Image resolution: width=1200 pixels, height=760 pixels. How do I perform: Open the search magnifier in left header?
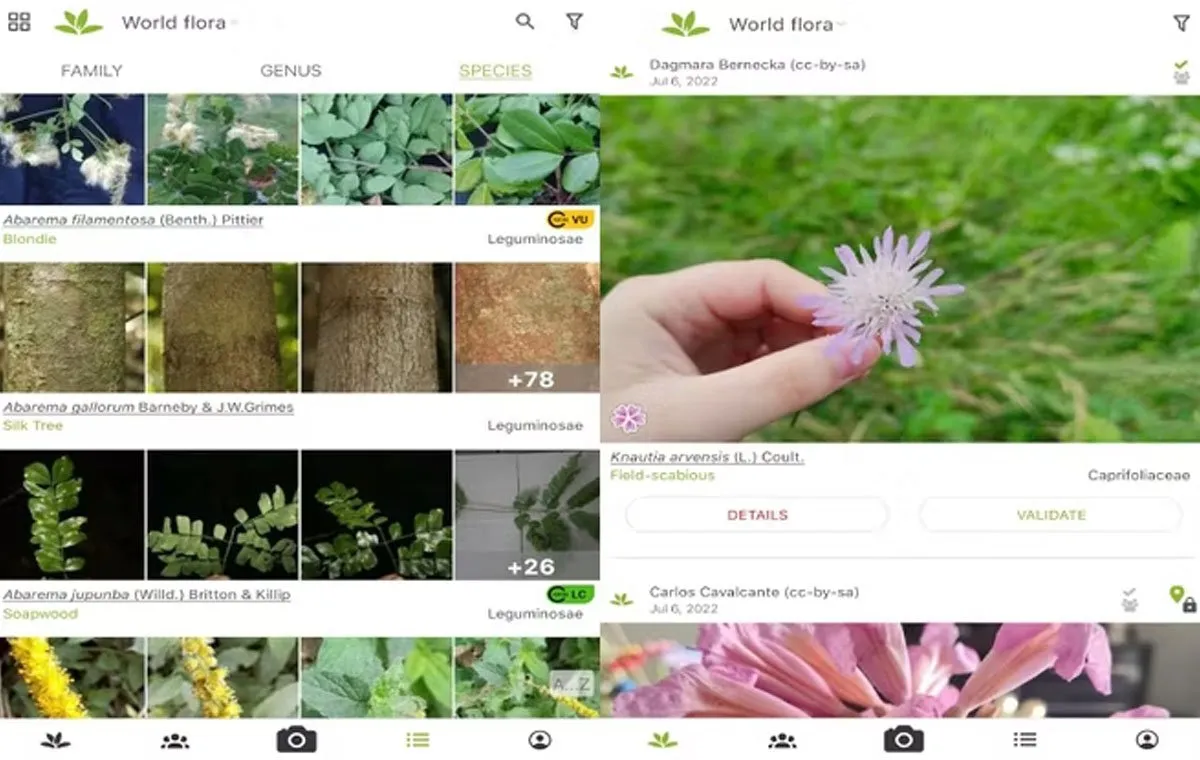[525, 21]
